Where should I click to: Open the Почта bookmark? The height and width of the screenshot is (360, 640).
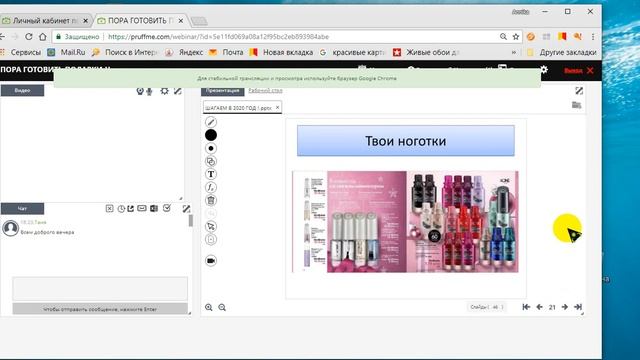226,52
